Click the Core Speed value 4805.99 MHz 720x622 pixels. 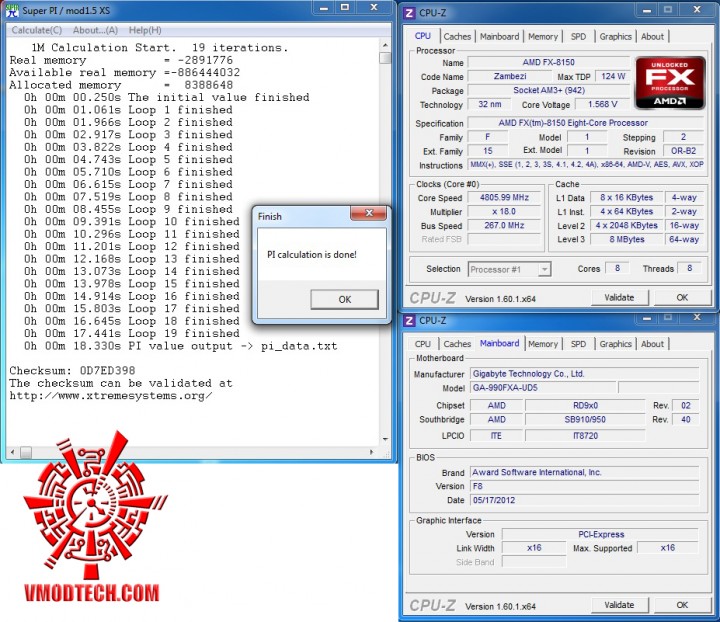point(504,198)
